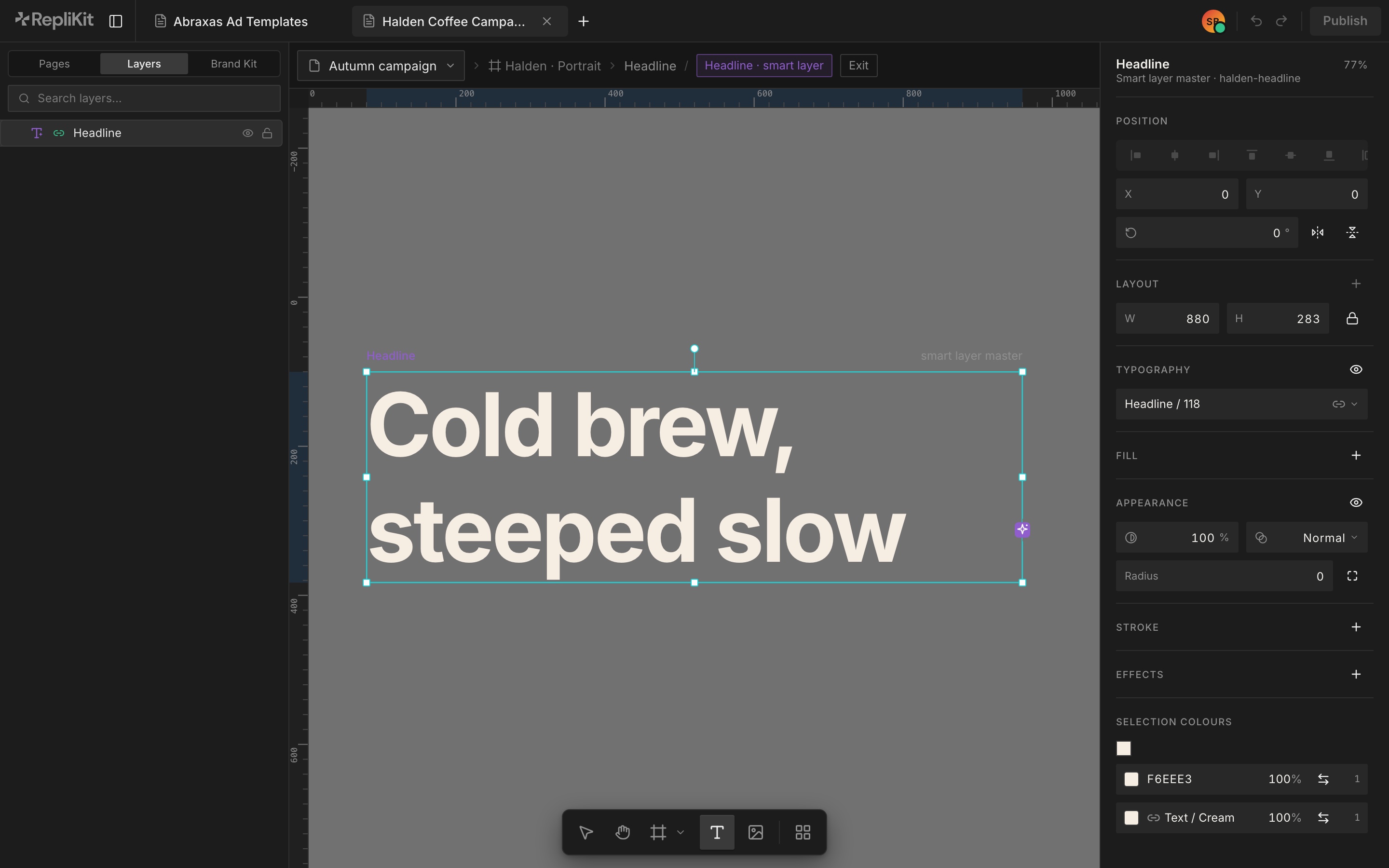This screenshot has height=868, width=1389.
Task: Add a layout with the plus icon
Action: click(x=1356, y=284)
